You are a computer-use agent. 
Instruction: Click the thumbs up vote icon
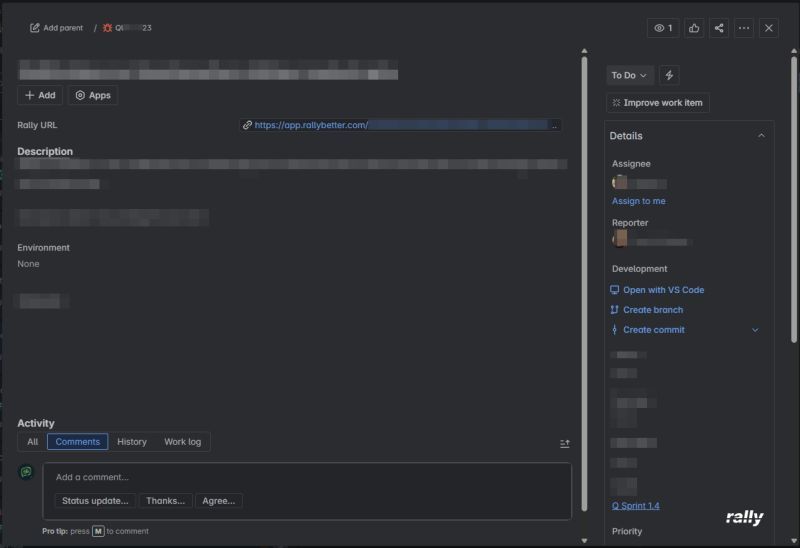[x=694, y=28]
